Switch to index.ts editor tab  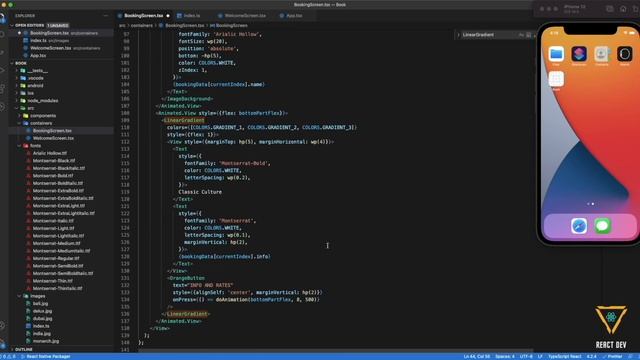[191, 16]
